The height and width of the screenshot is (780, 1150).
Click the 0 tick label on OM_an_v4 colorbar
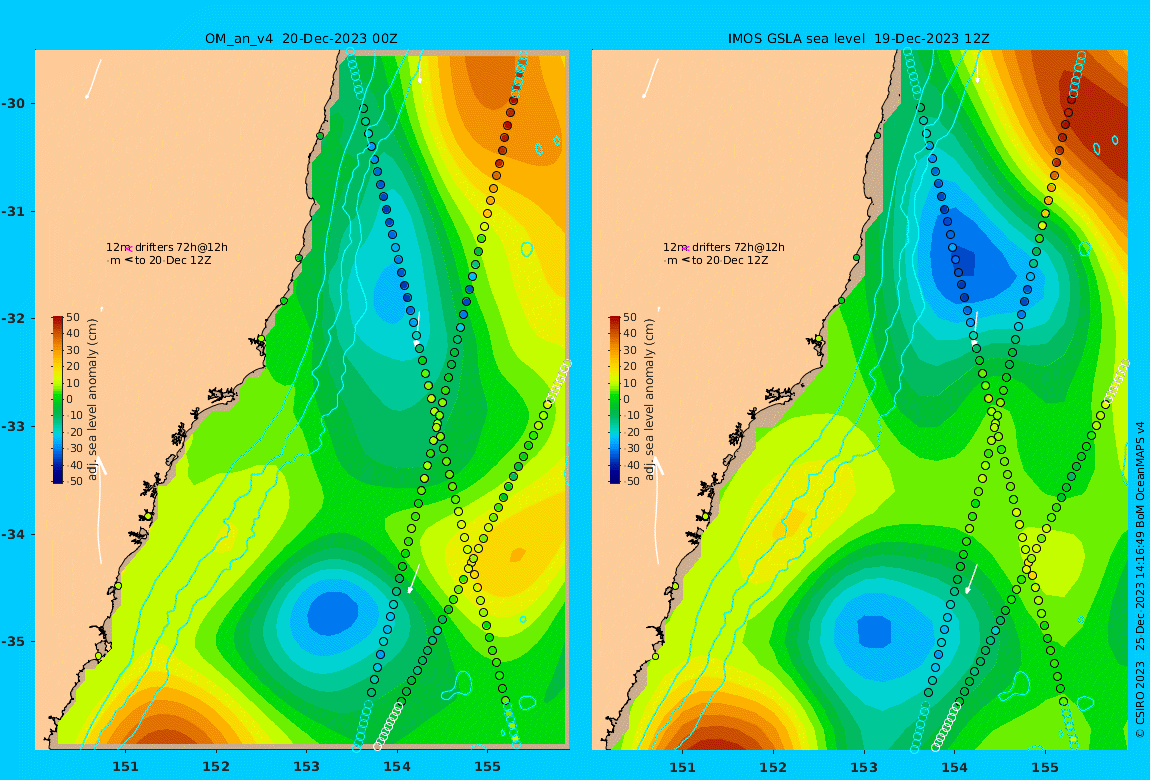[x=70, y=400]
